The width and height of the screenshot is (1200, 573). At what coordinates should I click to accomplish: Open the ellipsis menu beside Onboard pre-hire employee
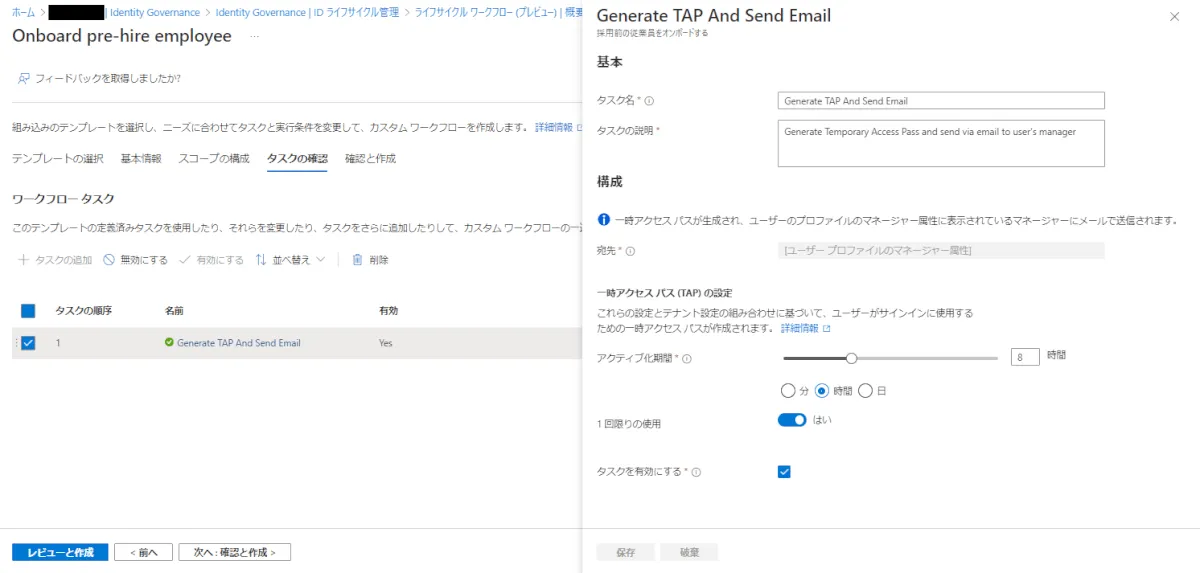pos(255,37)
